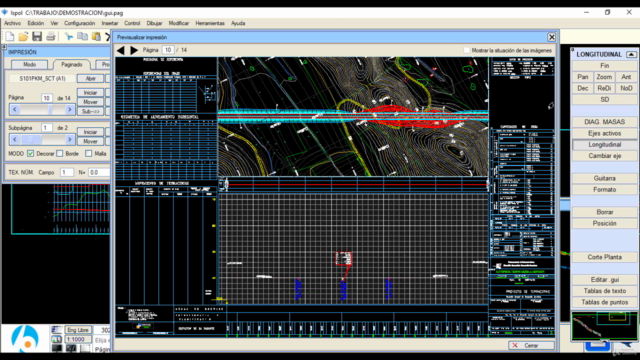Click the Tablas de puntos button

(x=604, y=302)
